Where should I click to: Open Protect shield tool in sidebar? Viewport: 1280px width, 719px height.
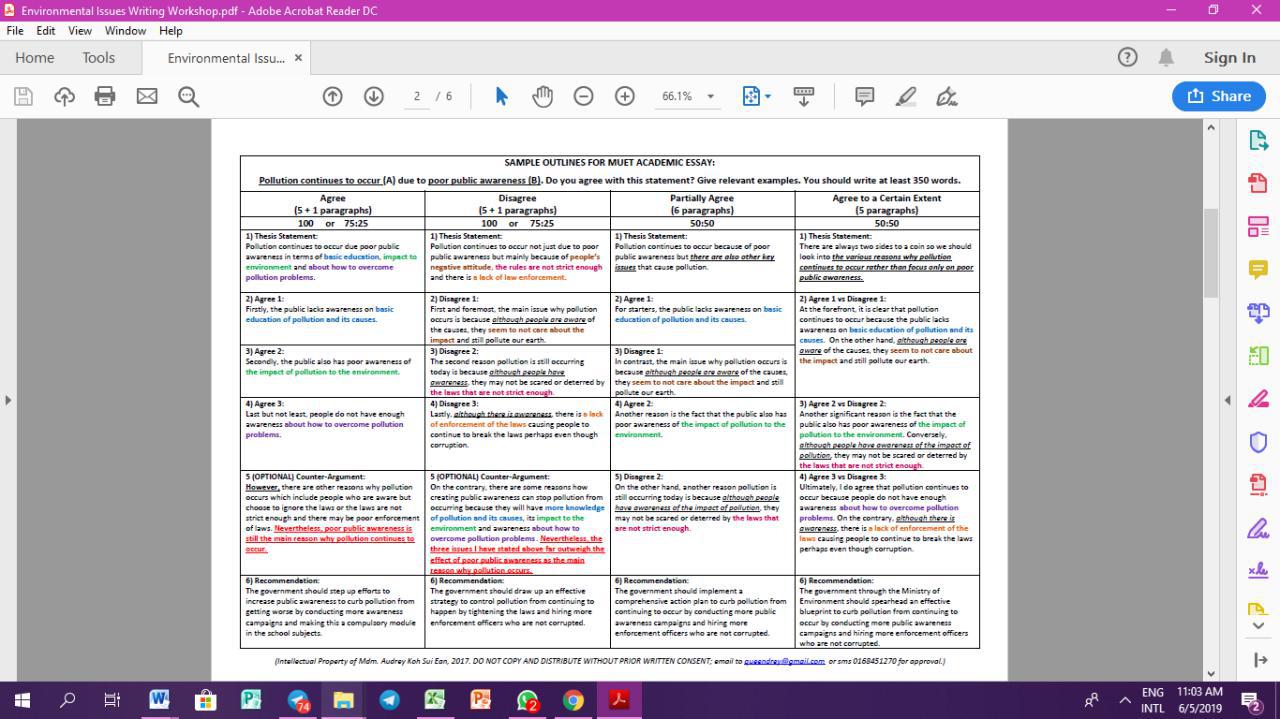coord(1258,441)
